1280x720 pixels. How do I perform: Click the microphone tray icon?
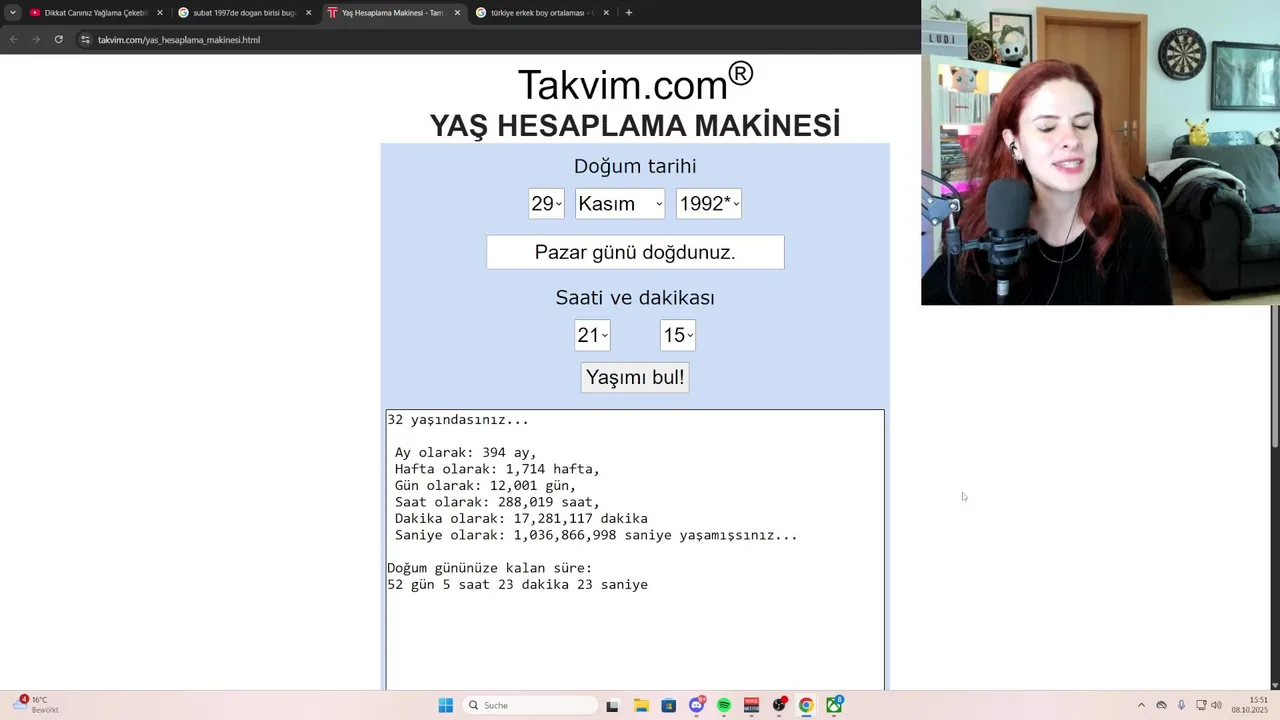coord(1181,705)
